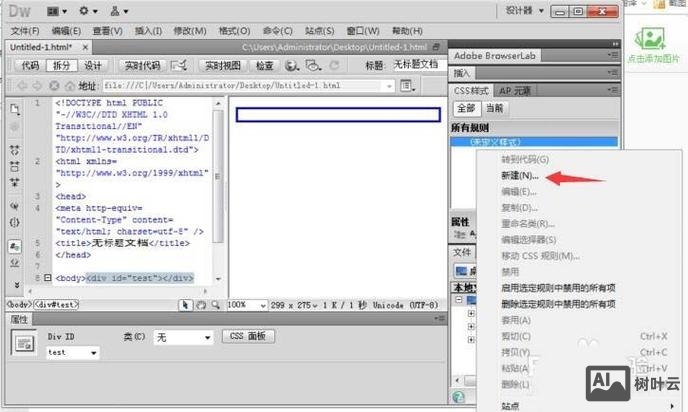Toggle 实时视图 live view
The image size is (688, 412).
tap(222, 66)
